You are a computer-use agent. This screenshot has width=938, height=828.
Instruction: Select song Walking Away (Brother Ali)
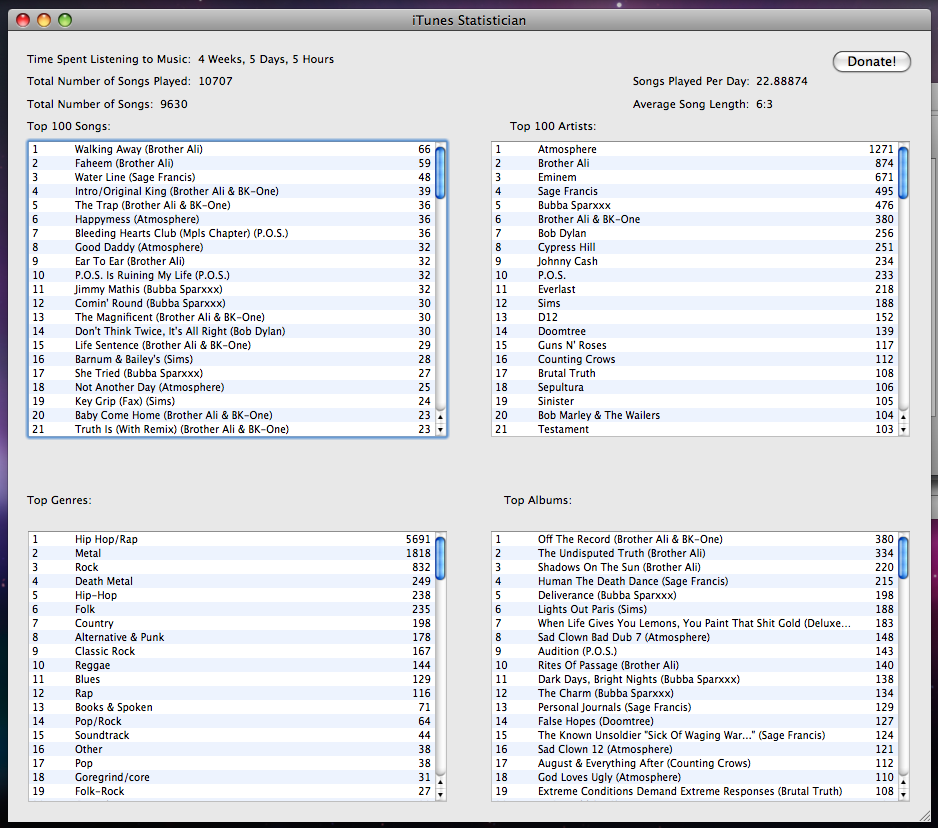(x=232, y=149)
